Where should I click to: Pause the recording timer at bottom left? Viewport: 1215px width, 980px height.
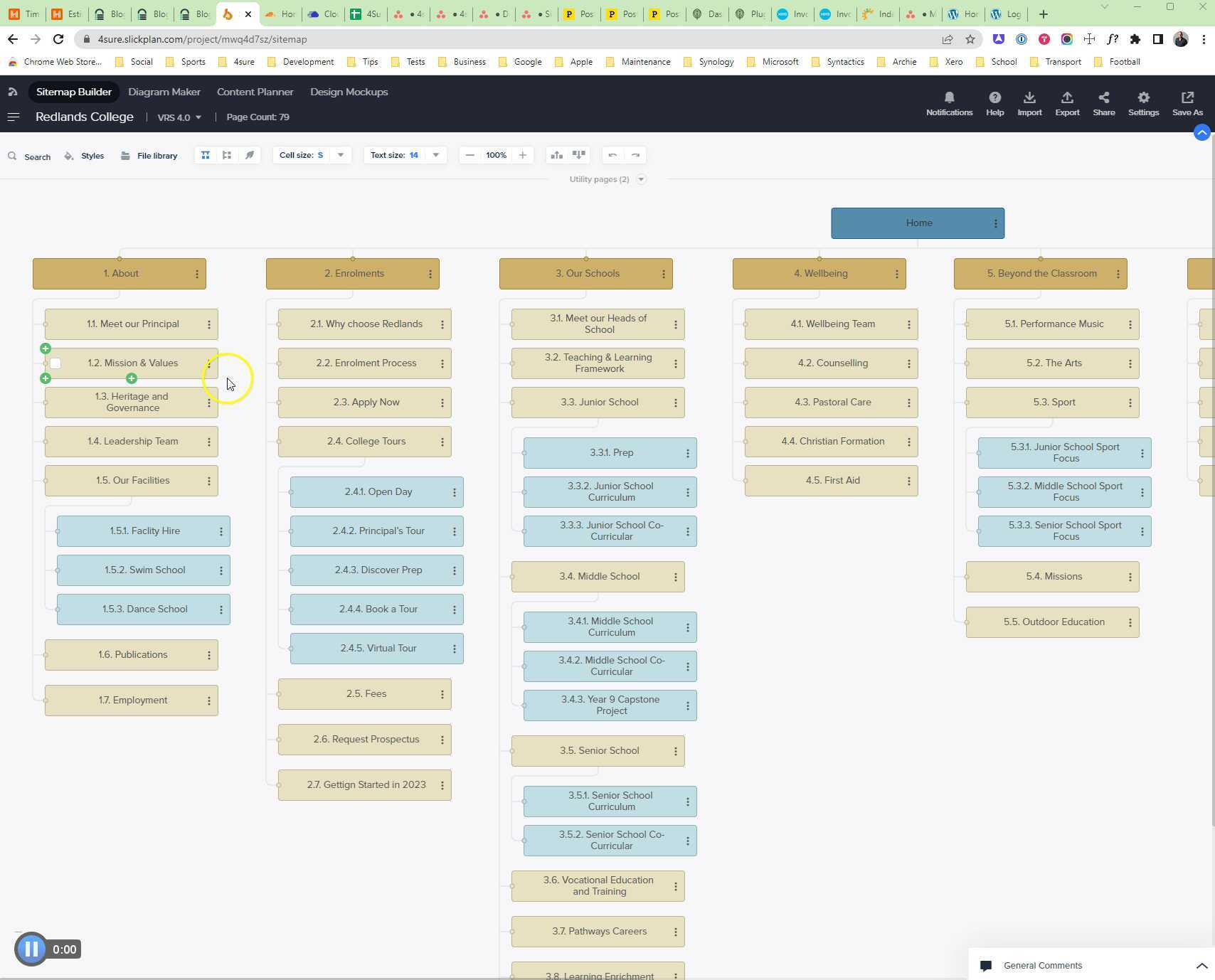click(31, 949)
